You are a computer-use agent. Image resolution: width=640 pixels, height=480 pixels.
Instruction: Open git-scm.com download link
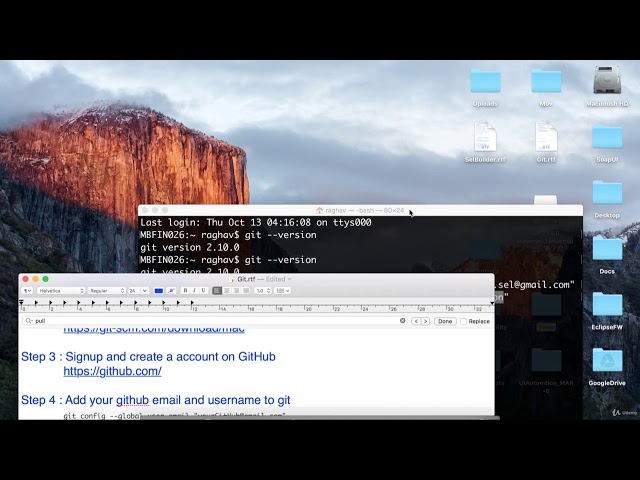point(154,329)
